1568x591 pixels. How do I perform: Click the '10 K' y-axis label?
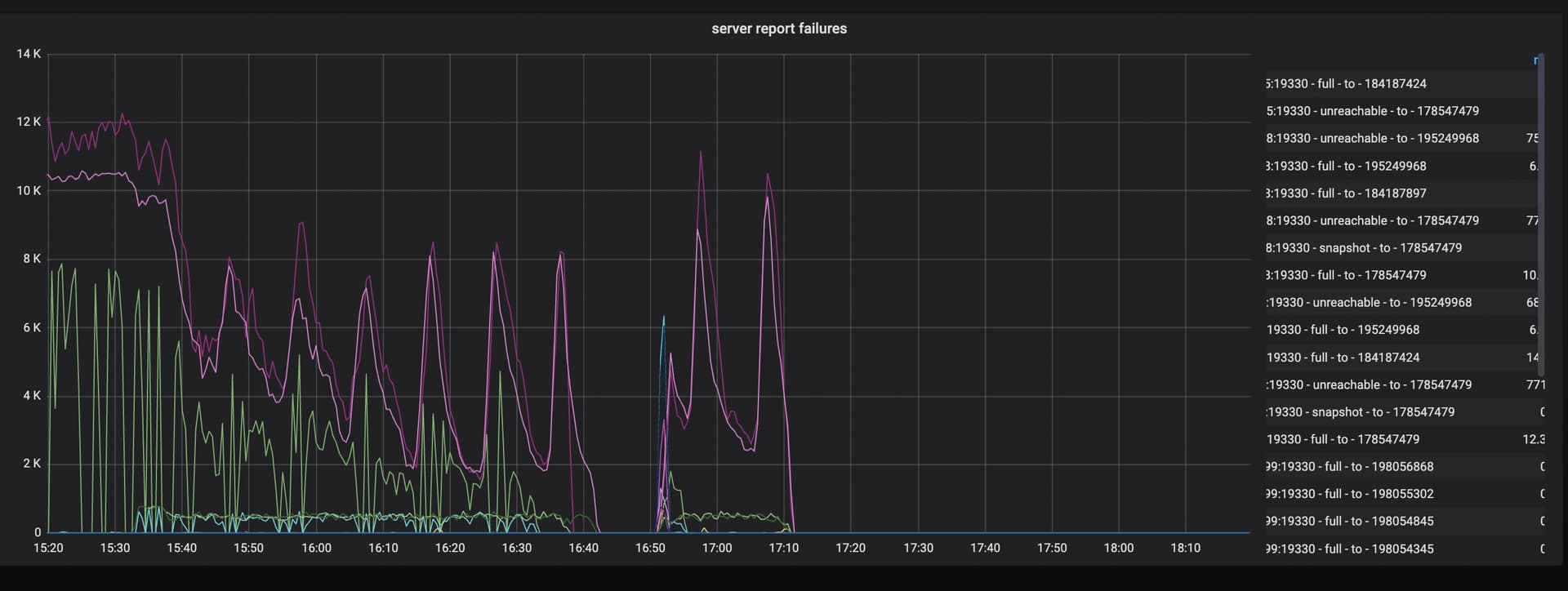(x=29, y=191)
